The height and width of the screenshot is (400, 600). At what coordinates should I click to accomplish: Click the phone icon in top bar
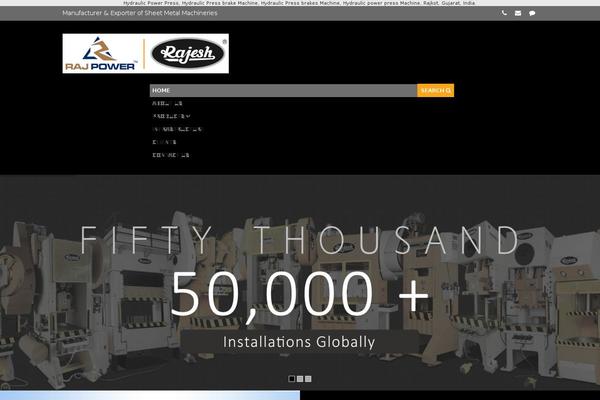pyautogui.click(x=504, y=13)
